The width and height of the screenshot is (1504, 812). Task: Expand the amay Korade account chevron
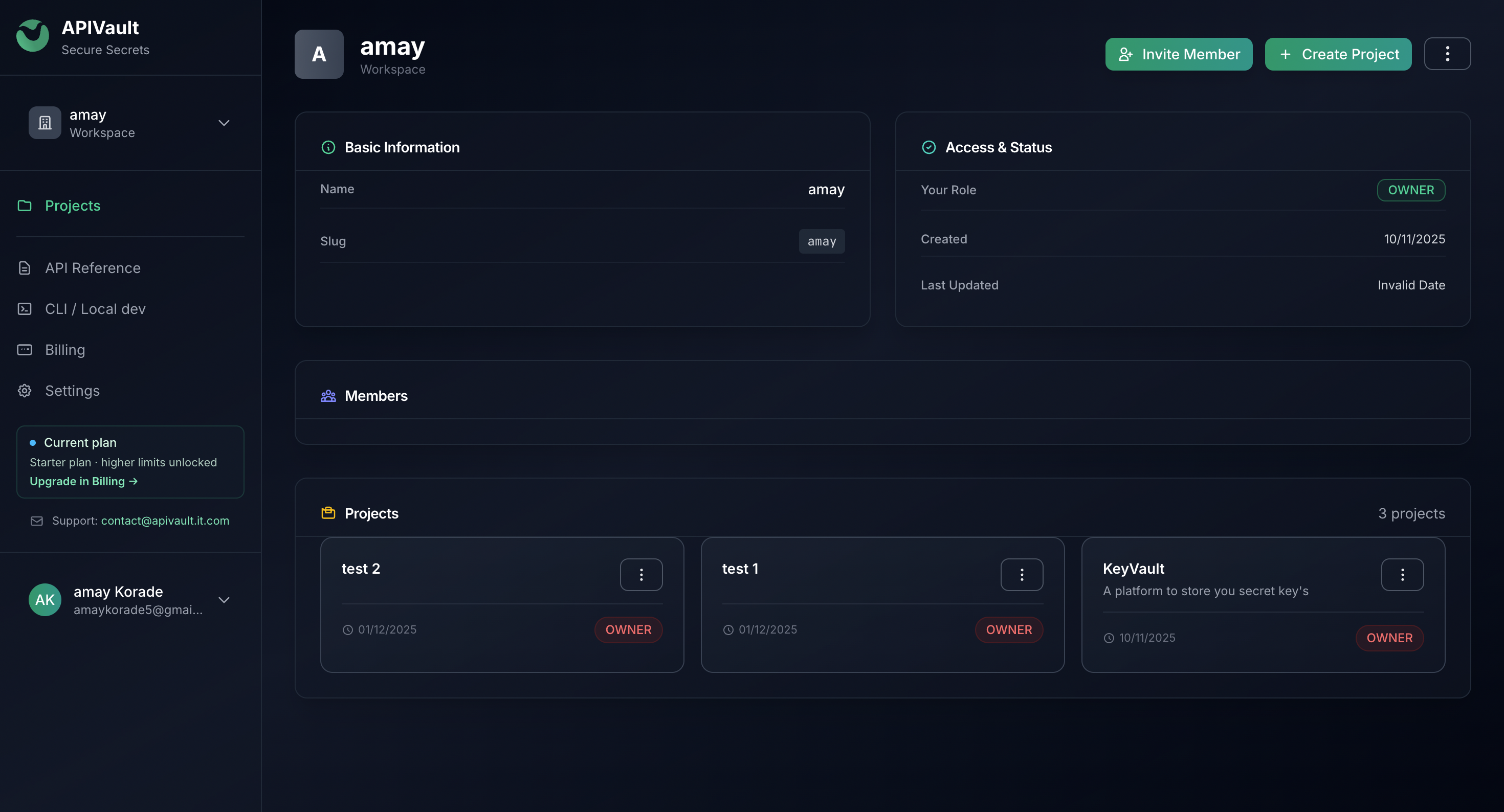224,600
